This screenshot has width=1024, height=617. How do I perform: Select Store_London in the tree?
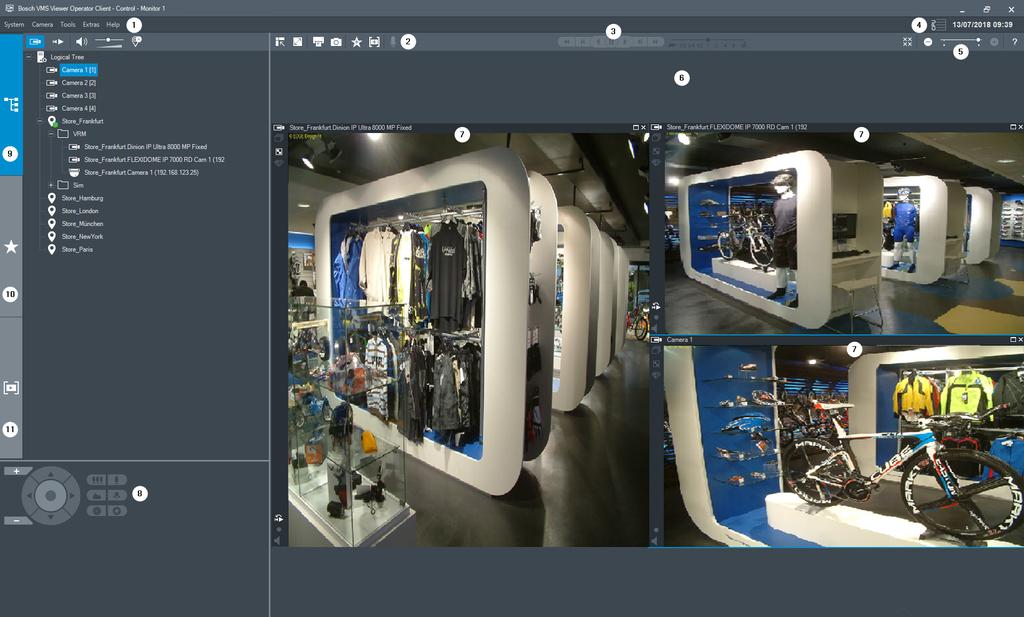80,212
